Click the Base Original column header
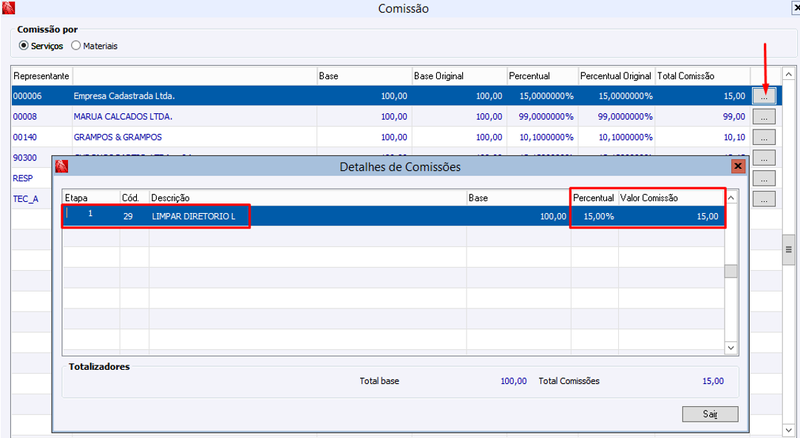This screenshot has height=438, width=800. [x=459, y=76]
